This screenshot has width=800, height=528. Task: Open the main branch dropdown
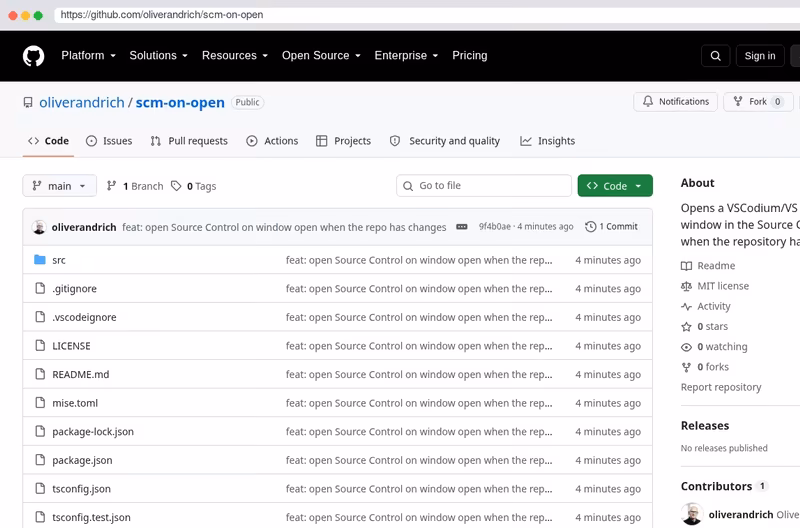click(59, 186)
